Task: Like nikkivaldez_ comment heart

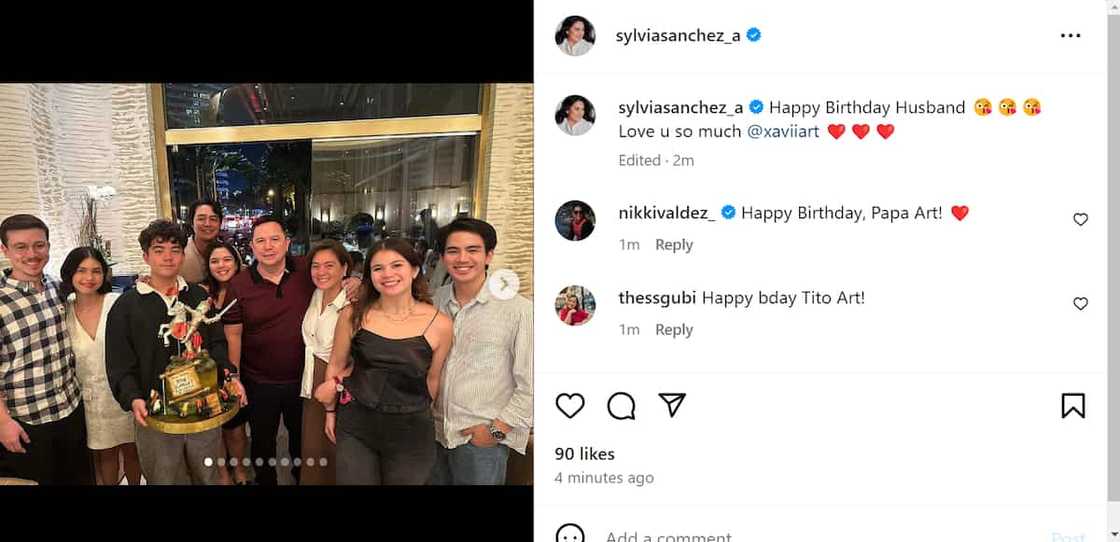Action: point(1080,219)
